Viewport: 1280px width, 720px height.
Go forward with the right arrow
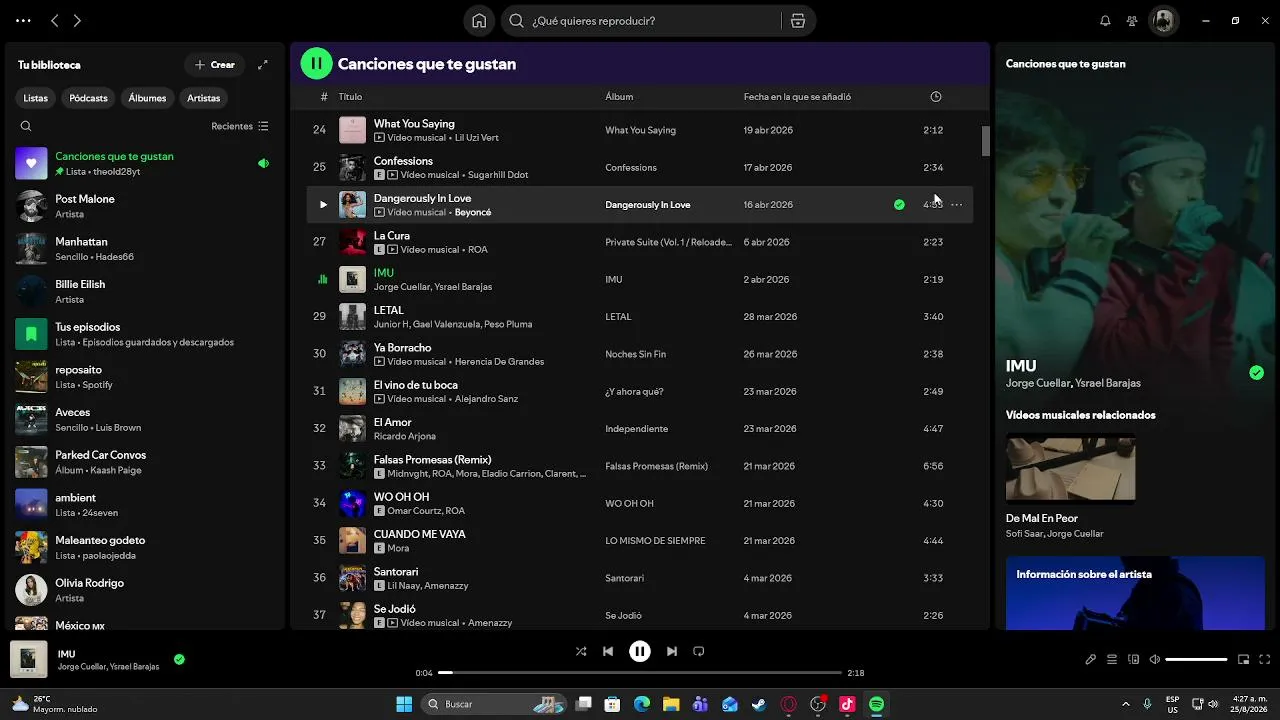(77, 20)
